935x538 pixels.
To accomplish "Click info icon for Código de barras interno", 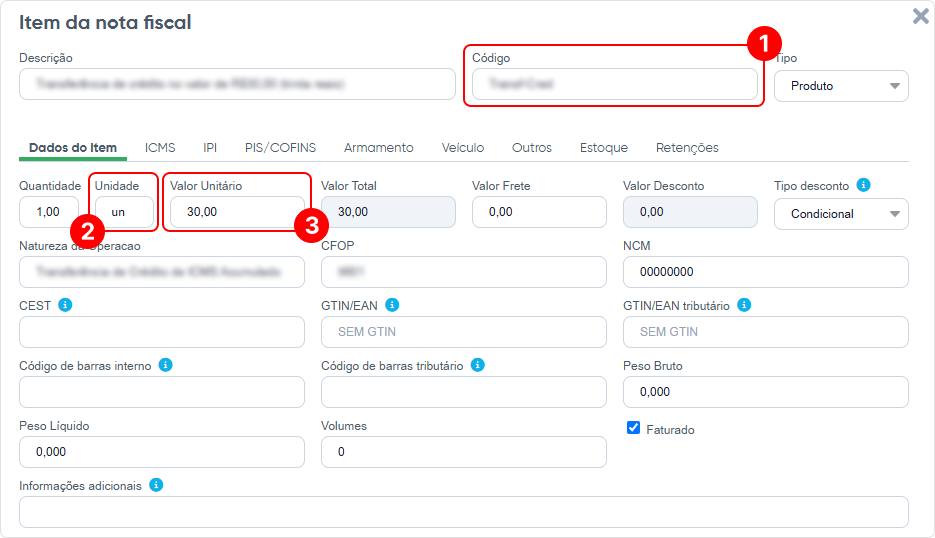I will click(166, 365).
